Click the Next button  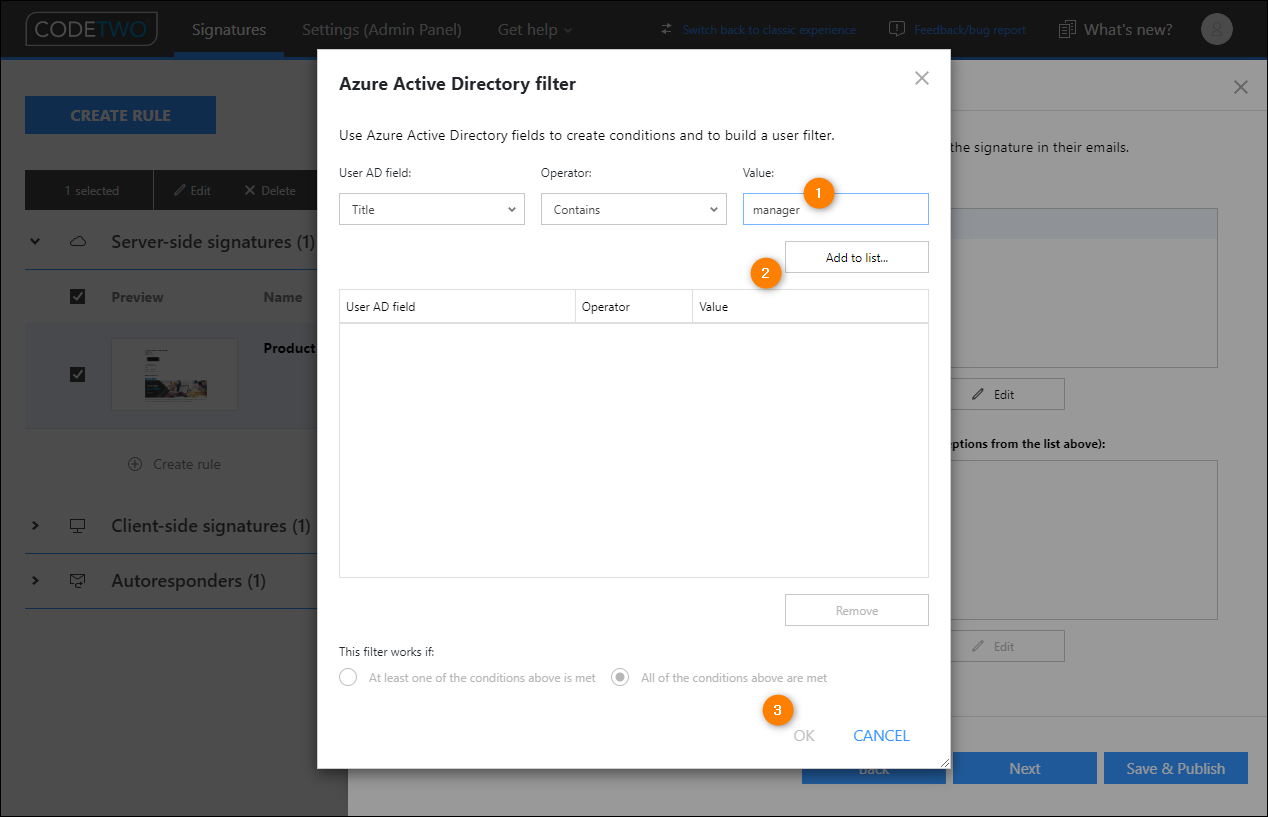1024,768
